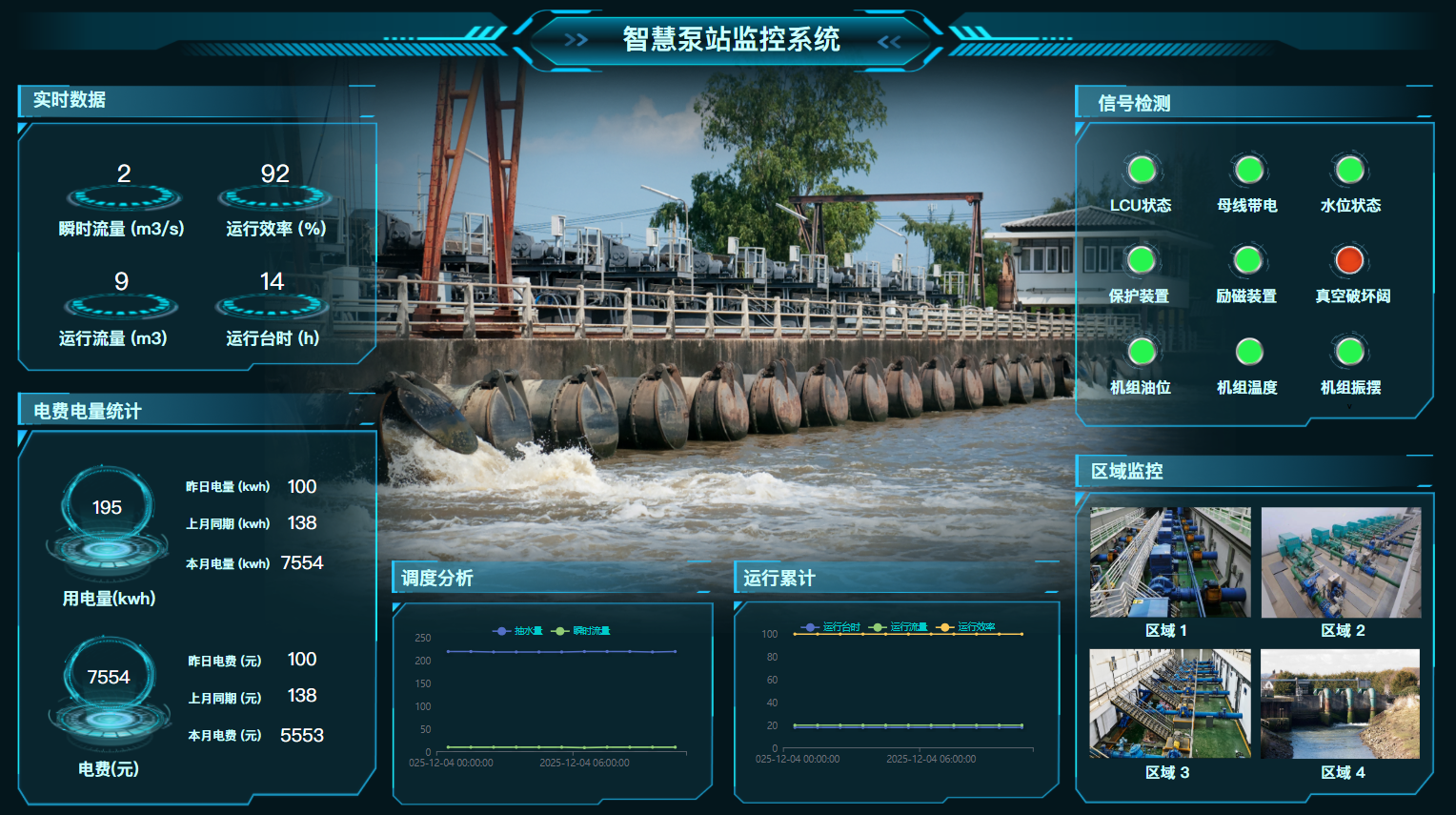Click the 母线带电 status light

tap(1248, 170)
